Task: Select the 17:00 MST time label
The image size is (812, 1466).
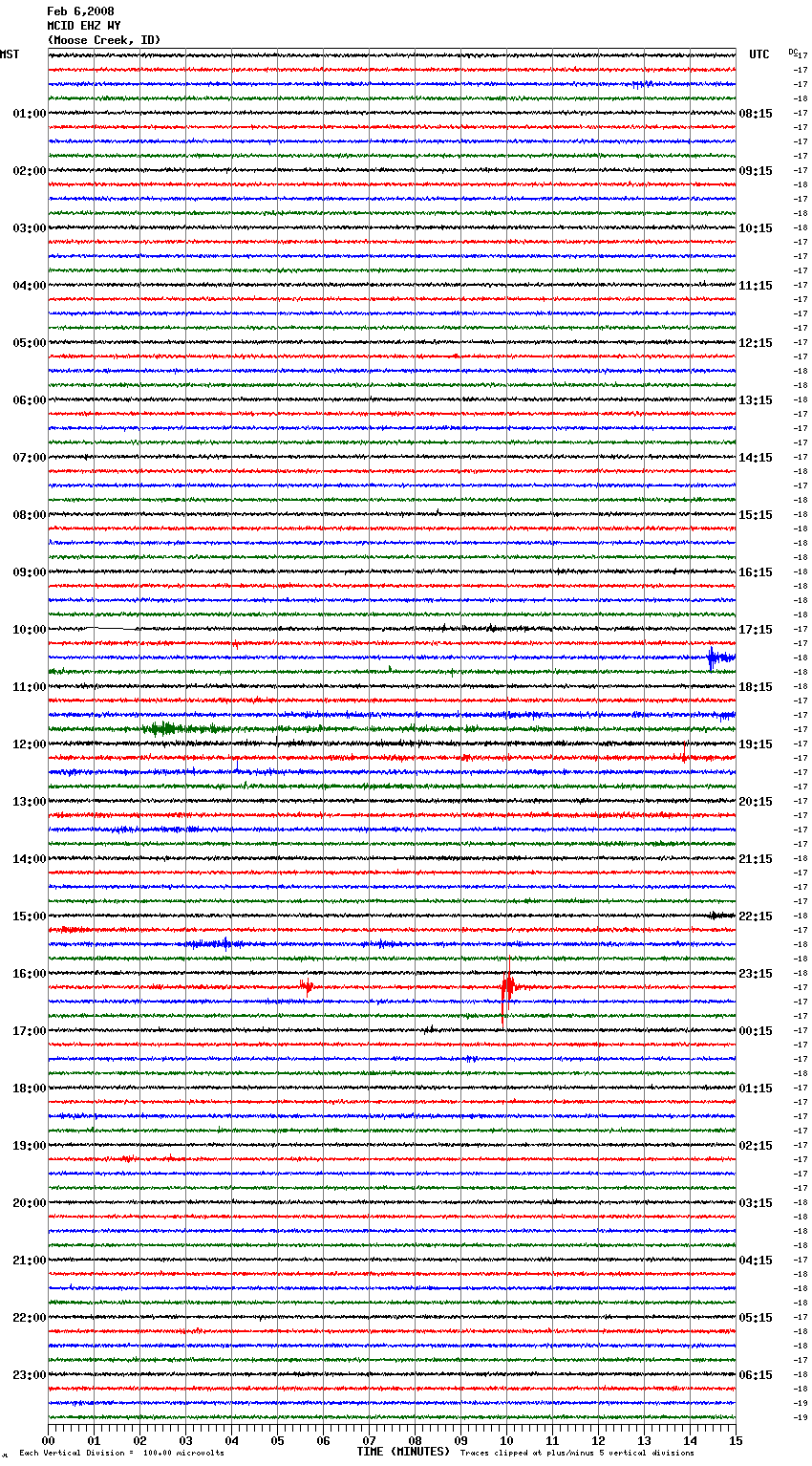Action: pos(30,1031)
